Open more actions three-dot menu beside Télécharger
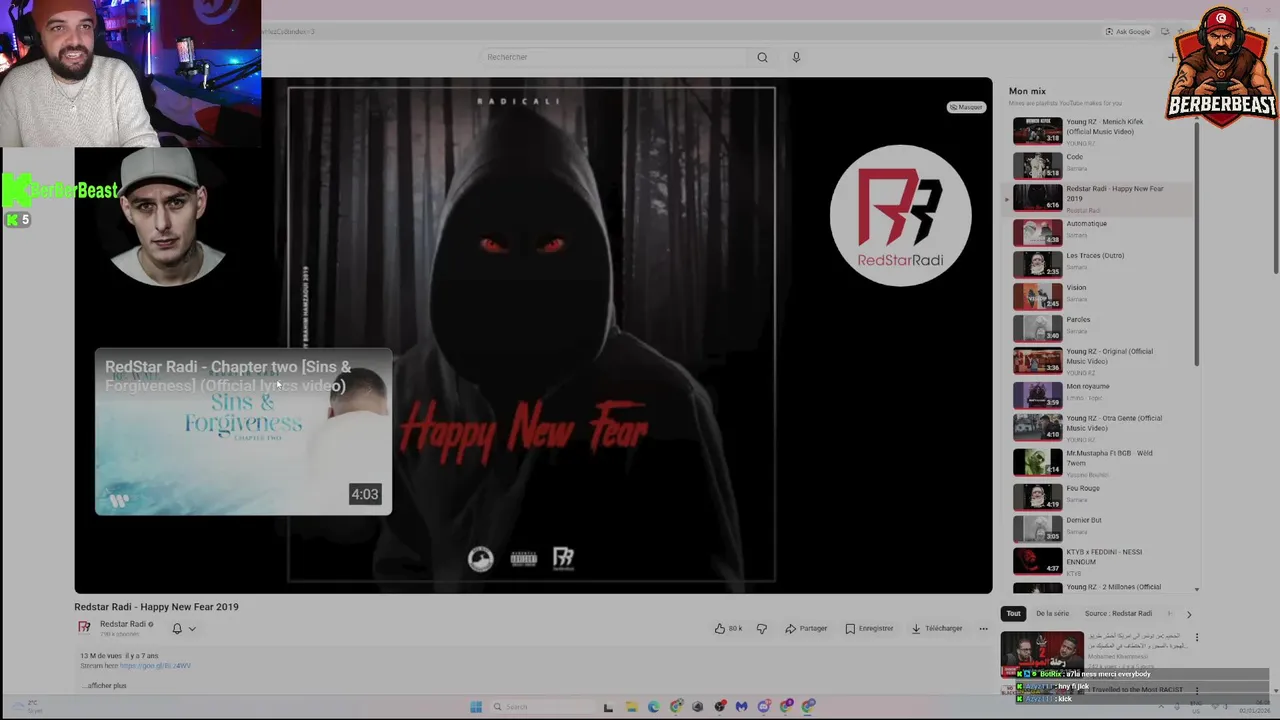The image size is (1280, 720). 983,629
